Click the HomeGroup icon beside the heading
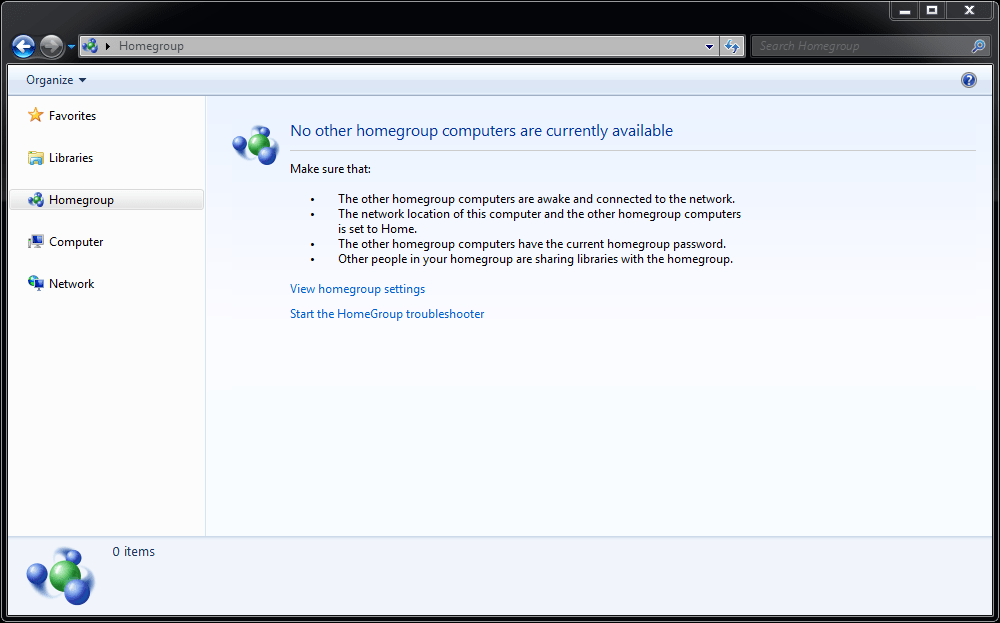The width and height of the screenshot is (1000, 623). (x=255, y=144)
